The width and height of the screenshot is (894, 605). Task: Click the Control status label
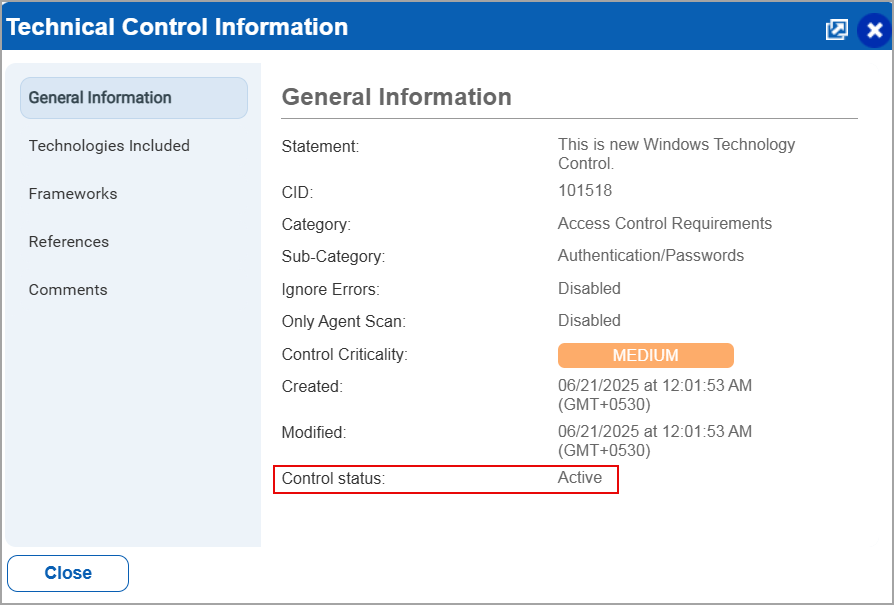[333, 478]
